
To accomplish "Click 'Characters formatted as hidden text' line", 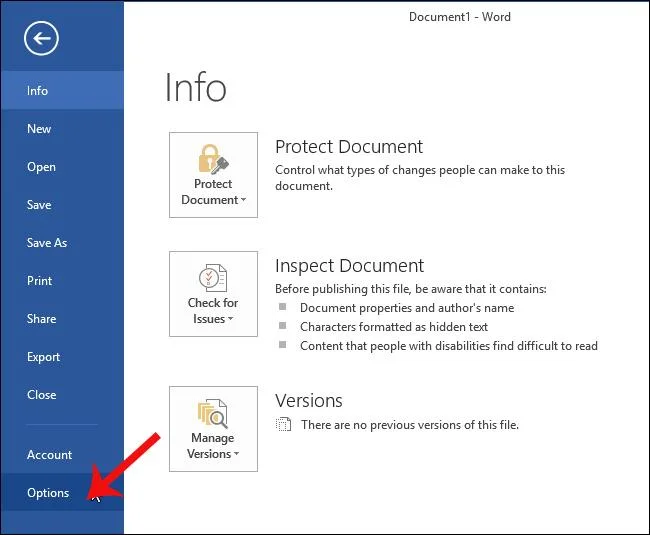I will pyautogui.click(x=394, y=327).
